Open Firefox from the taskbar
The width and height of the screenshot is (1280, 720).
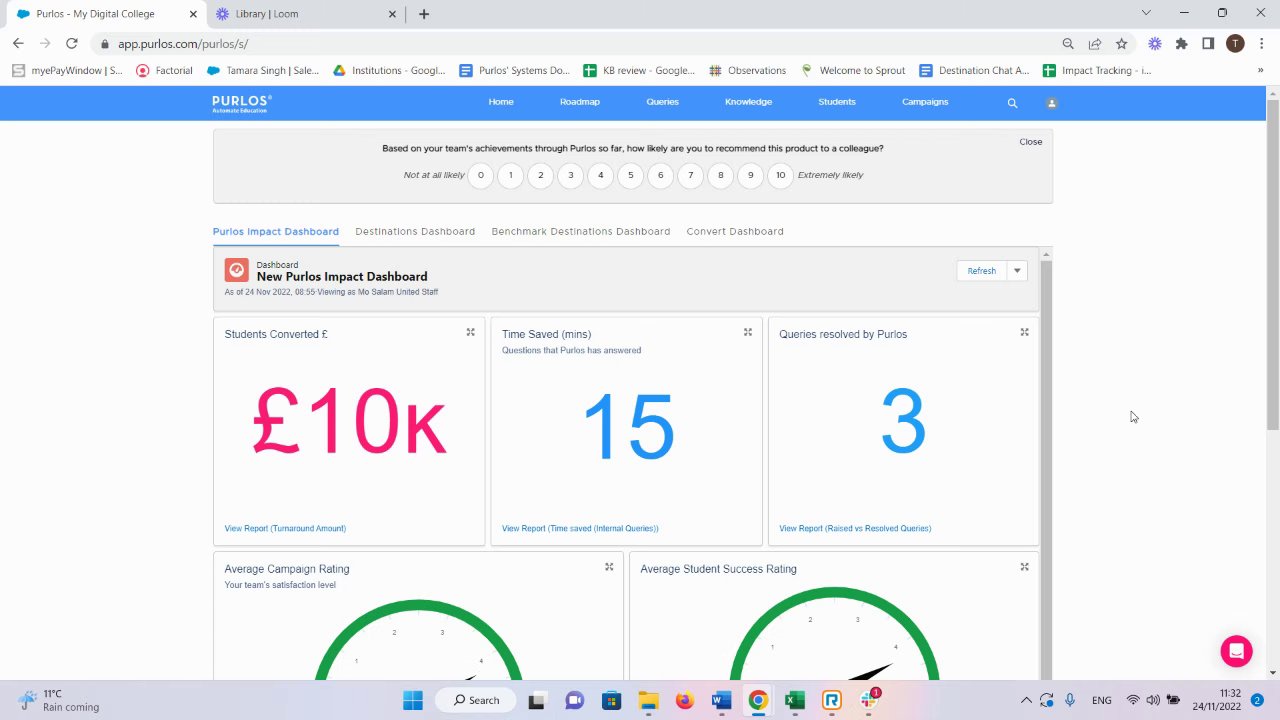(684, 700)
